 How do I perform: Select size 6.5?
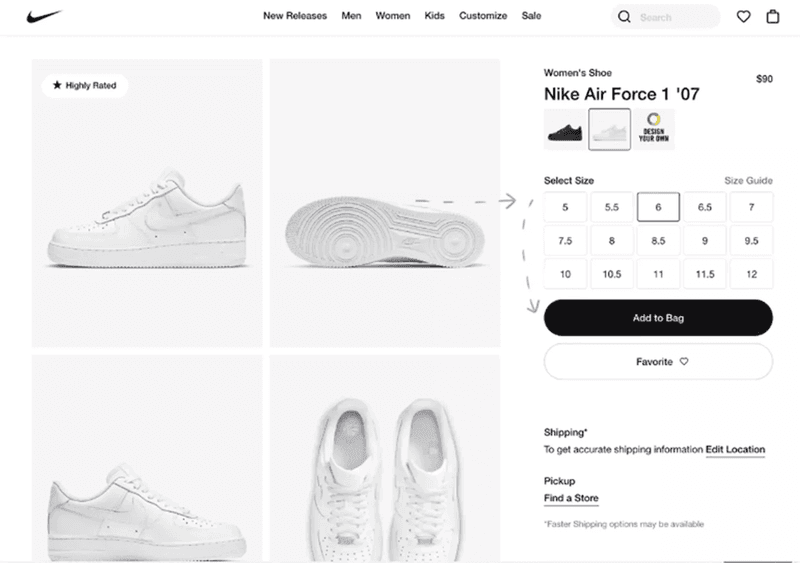(705, 207)
